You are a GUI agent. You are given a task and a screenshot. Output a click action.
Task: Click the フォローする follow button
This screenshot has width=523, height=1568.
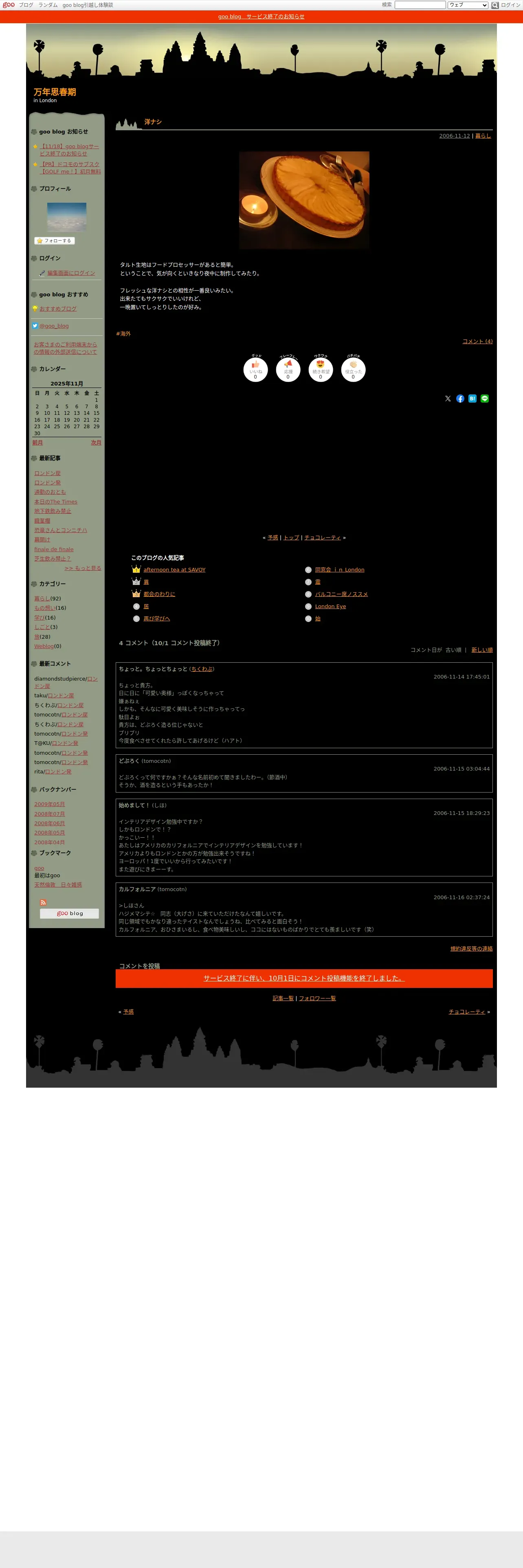54,241
